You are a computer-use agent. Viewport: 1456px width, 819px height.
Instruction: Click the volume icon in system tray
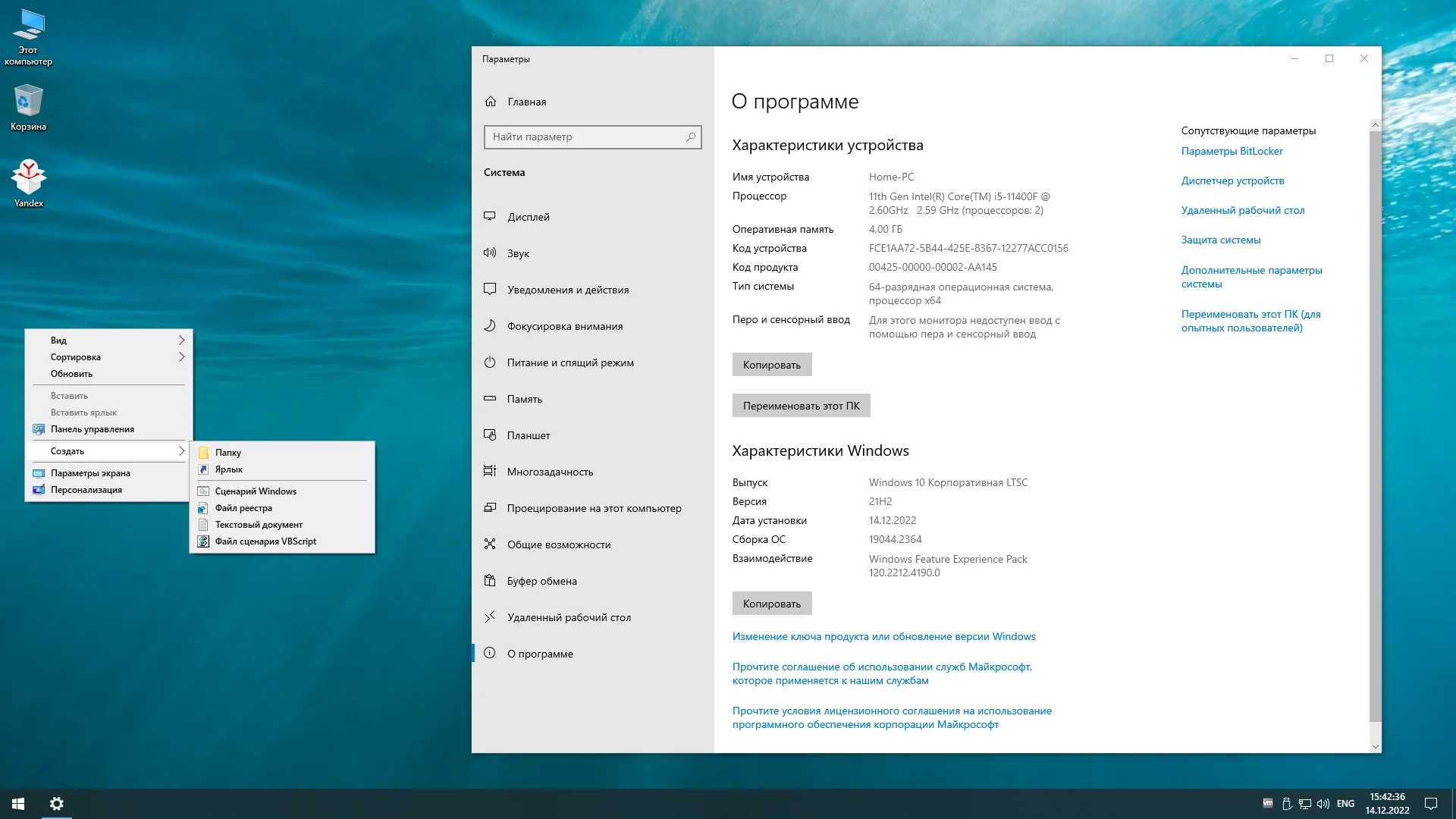coord(1323,804)
